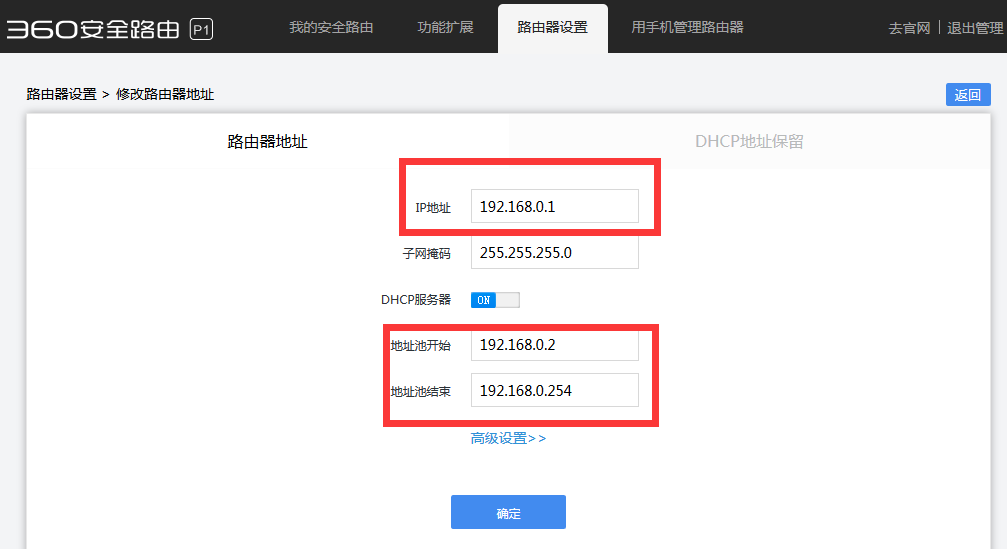Open 用手机管理路由器 tab
Image resolution: width=1007 pixels, height=549 pixels.
tap(687, 28)
